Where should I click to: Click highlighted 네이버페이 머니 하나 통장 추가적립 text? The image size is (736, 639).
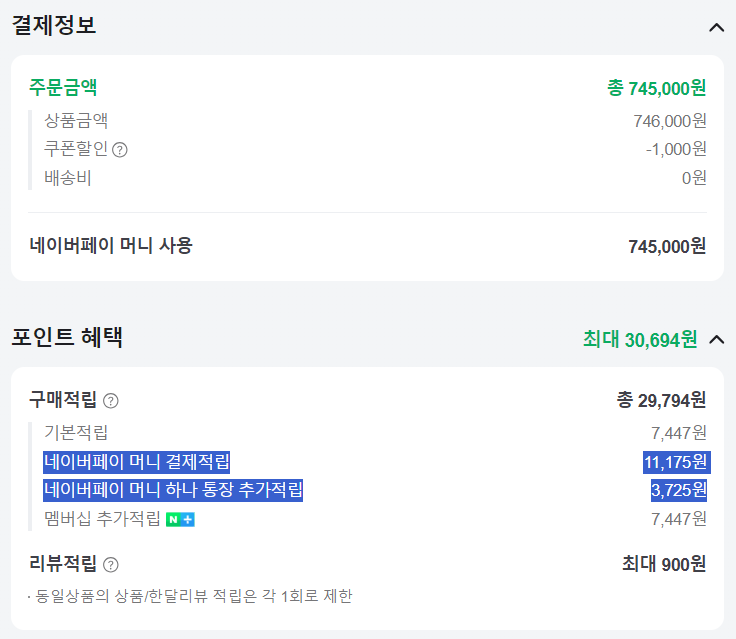[x=173, y=490]
